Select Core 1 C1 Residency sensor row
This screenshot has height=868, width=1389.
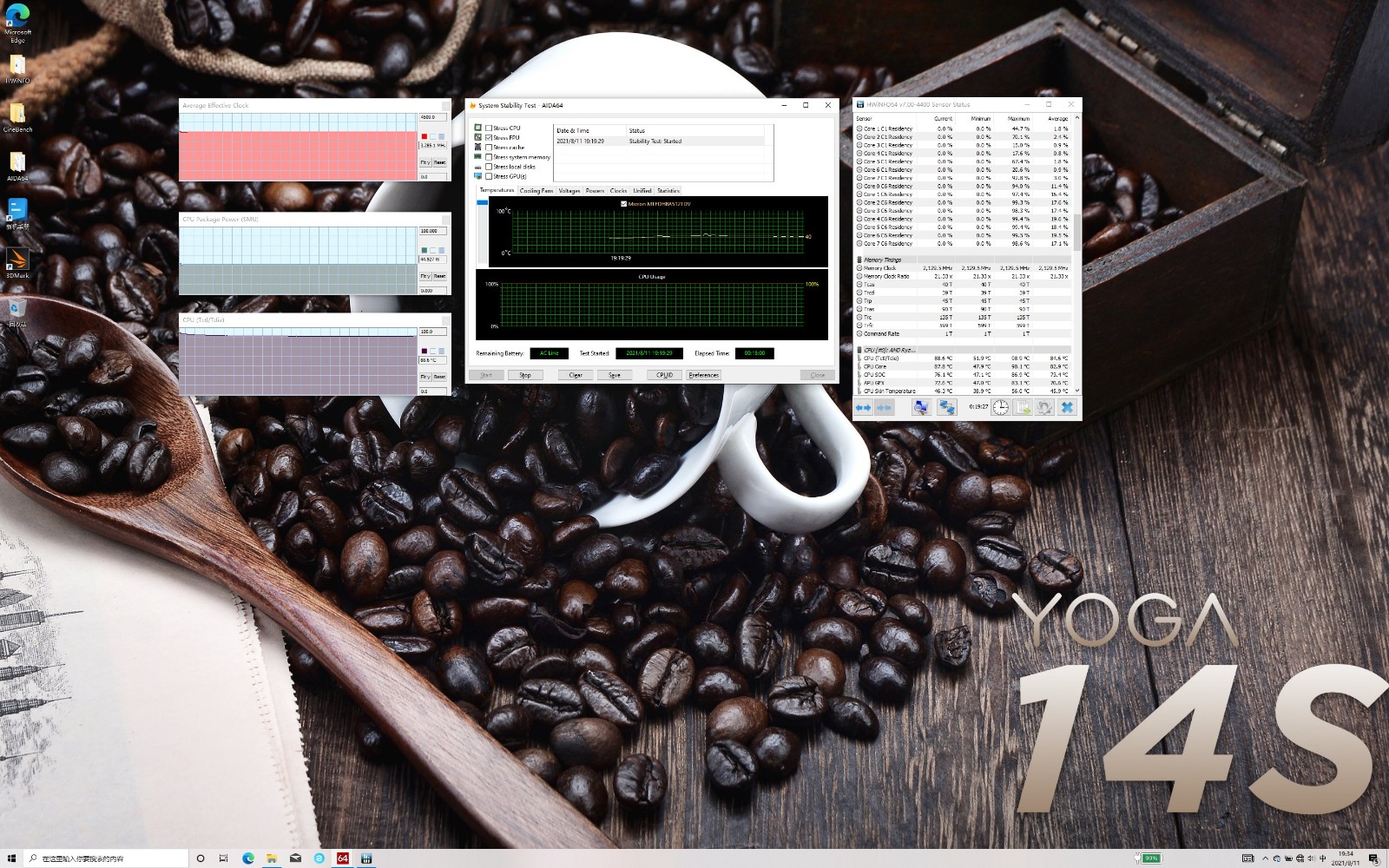coord(964,128)
